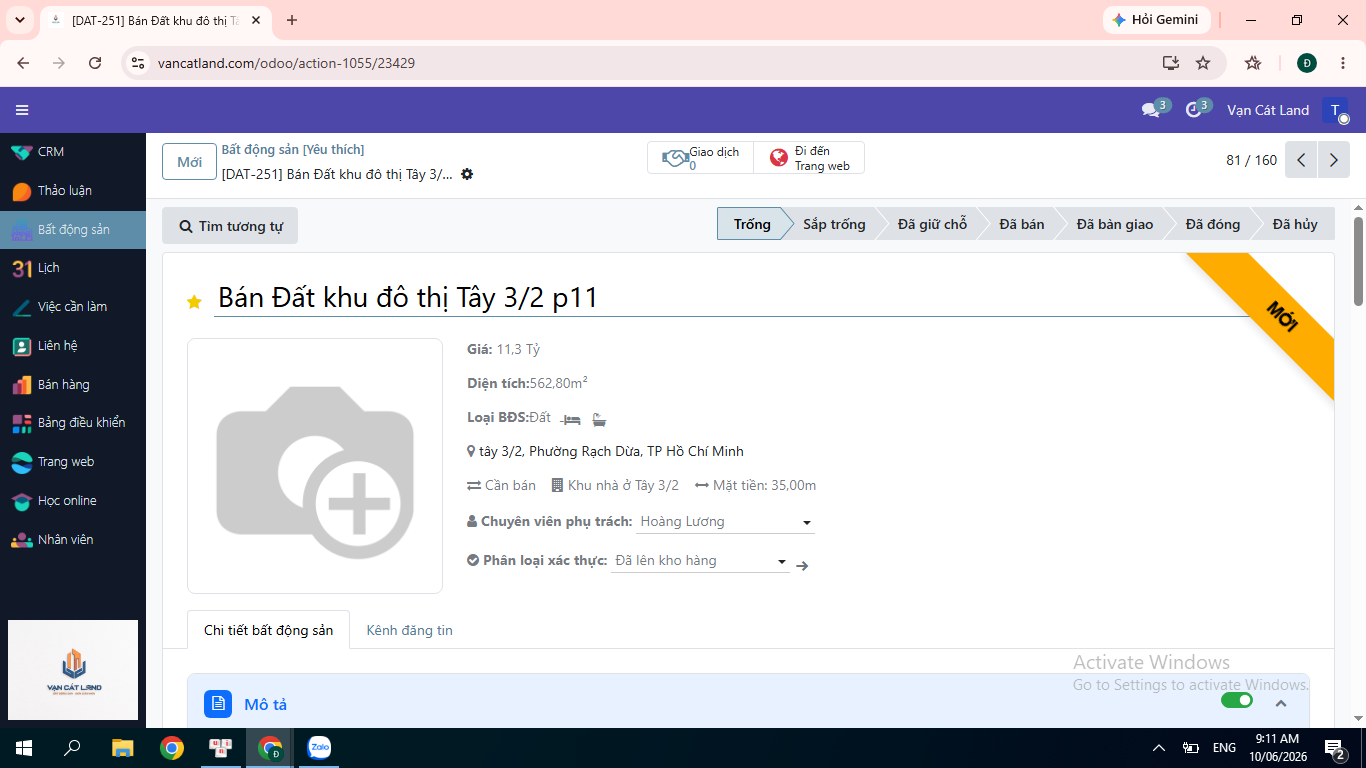Image resolution: width=1366 pixels, height=768 pixels.
Task: Go to the next record arrow
Action: 1334,160
